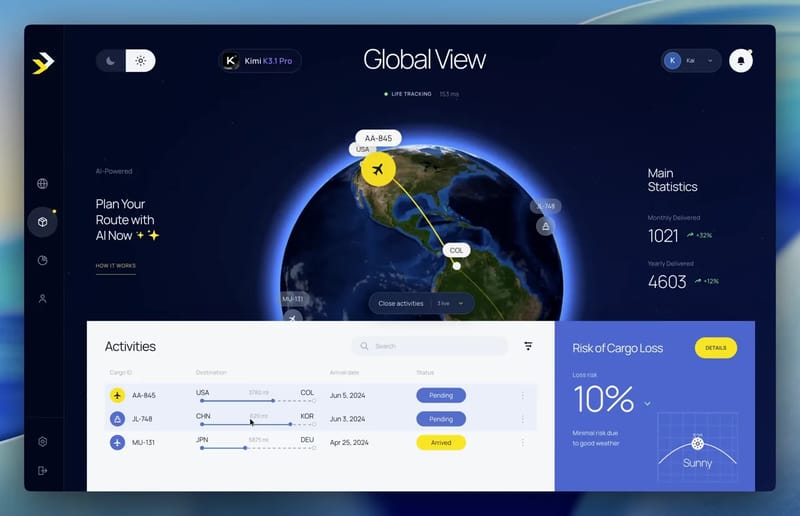Click the K user avatar
This screenshot has width=800, height=516.
pos(672,60)
